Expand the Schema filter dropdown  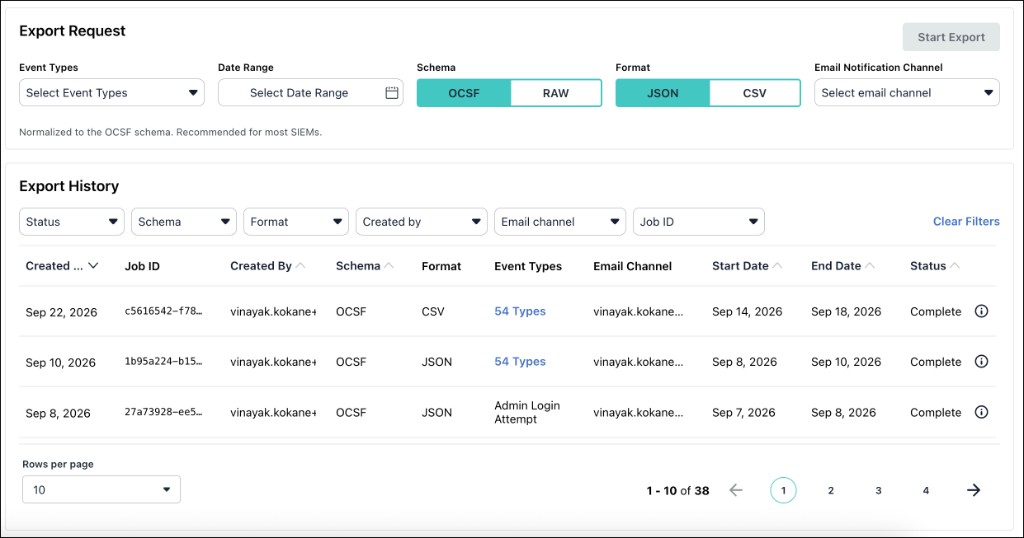(x=184, y=222)
